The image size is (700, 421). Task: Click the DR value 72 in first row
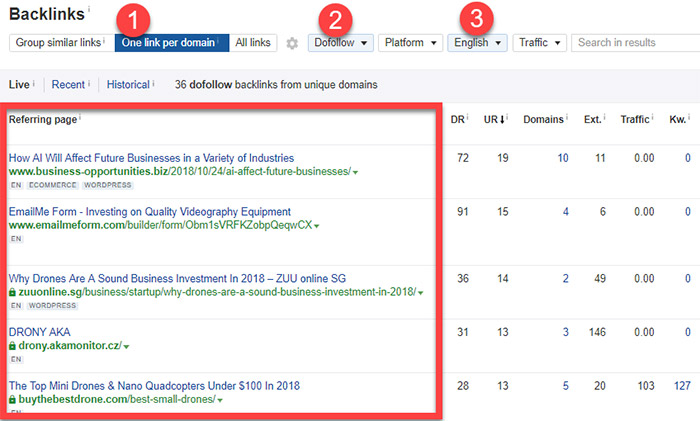(x=463, y=158)
